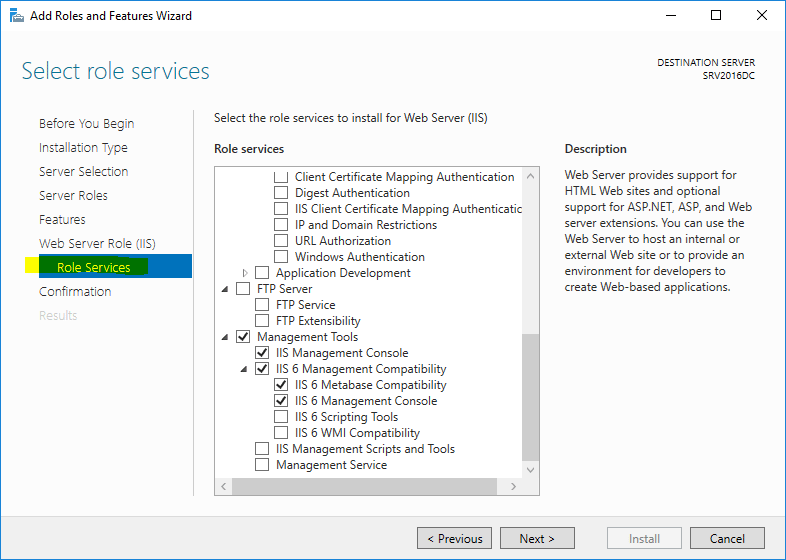Go to the Server Roles step

pos(73,196)
